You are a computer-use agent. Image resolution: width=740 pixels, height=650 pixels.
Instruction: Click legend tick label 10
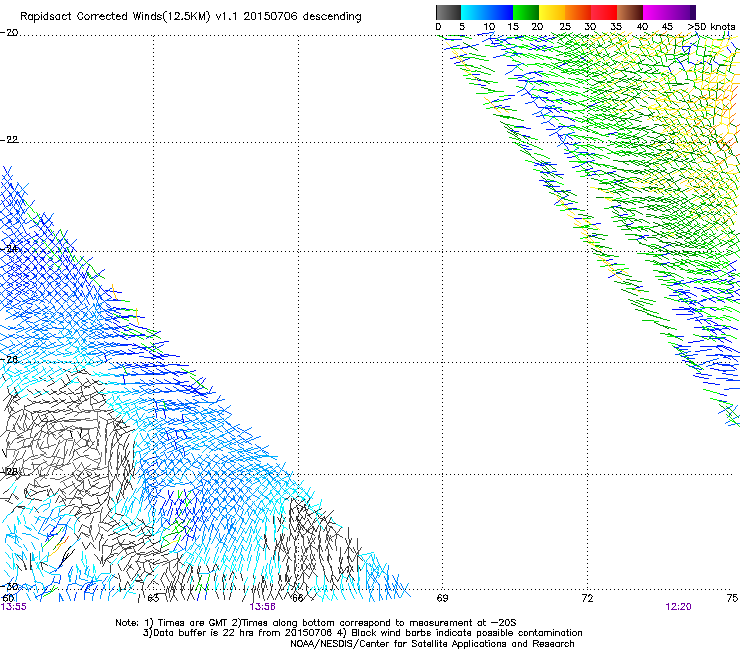(489, 27)
